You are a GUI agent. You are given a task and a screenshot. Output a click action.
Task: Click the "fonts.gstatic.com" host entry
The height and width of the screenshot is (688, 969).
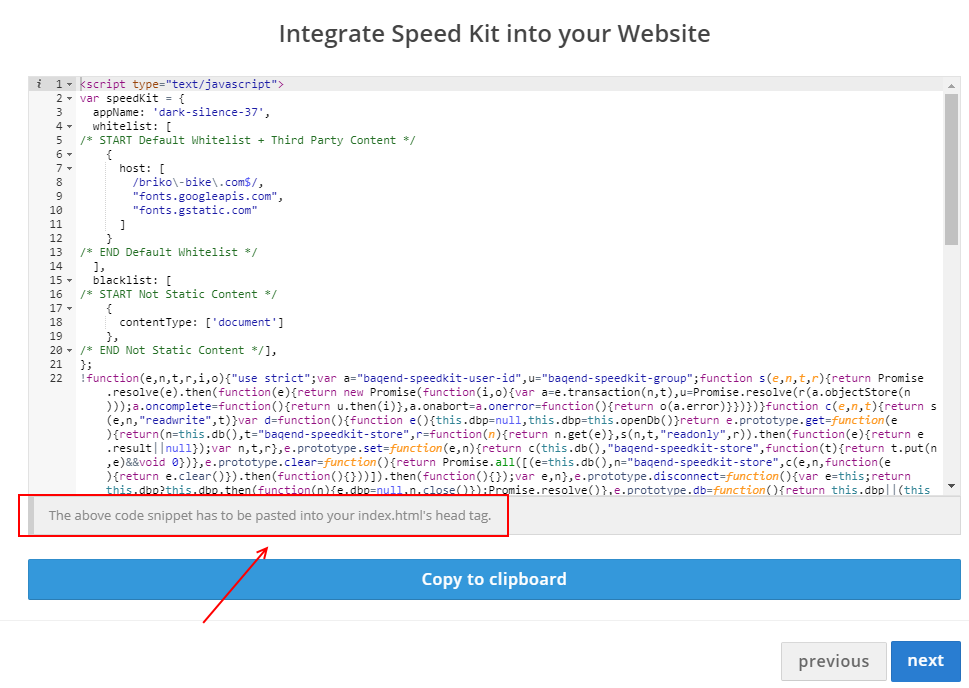pyautogui.click(x=194, y=211)
